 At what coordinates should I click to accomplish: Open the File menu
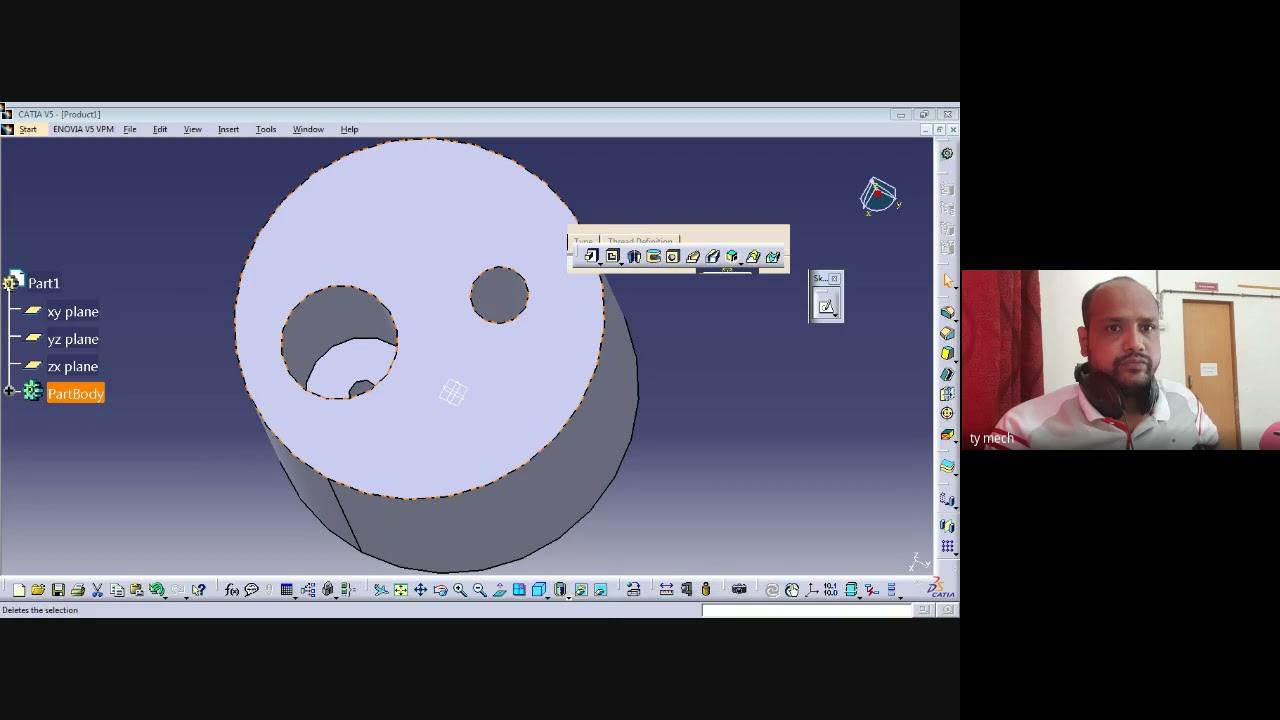130,129
